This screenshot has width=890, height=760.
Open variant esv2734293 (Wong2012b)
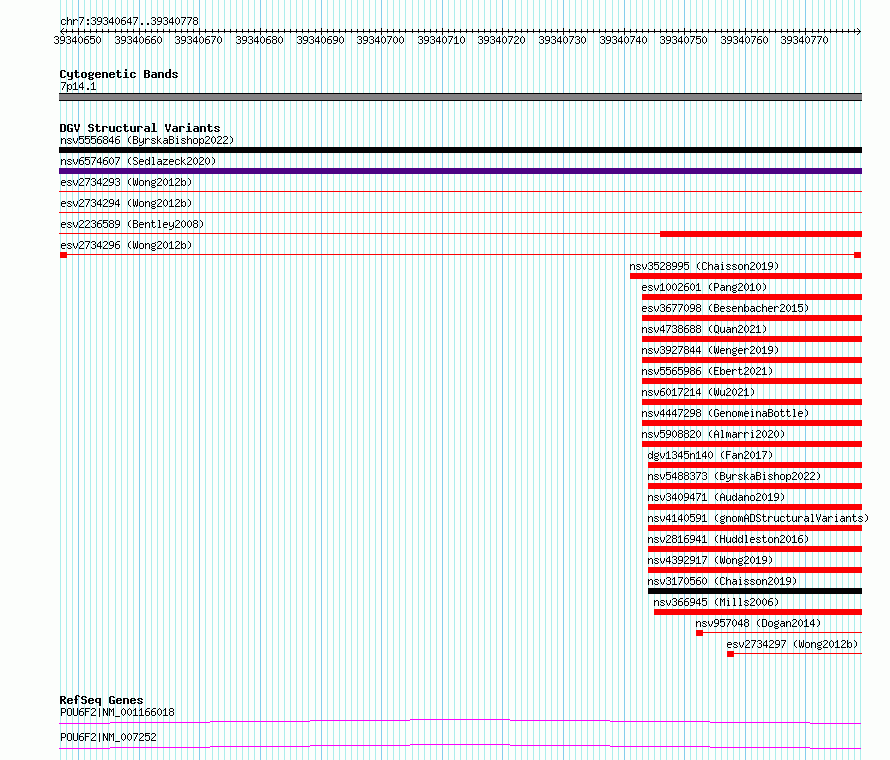[x=126, y=182]
